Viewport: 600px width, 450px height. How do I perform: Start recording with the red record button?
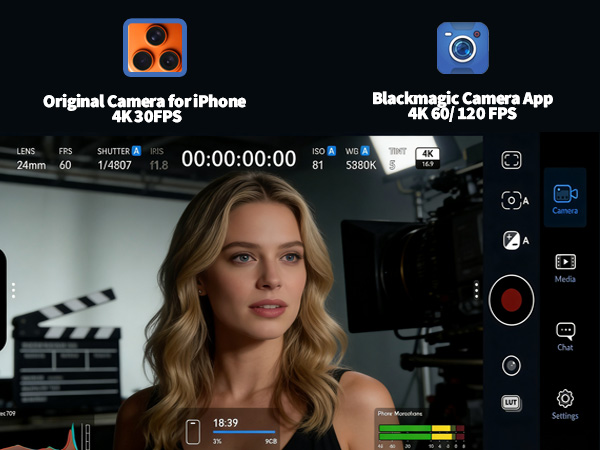coord(511,300)
